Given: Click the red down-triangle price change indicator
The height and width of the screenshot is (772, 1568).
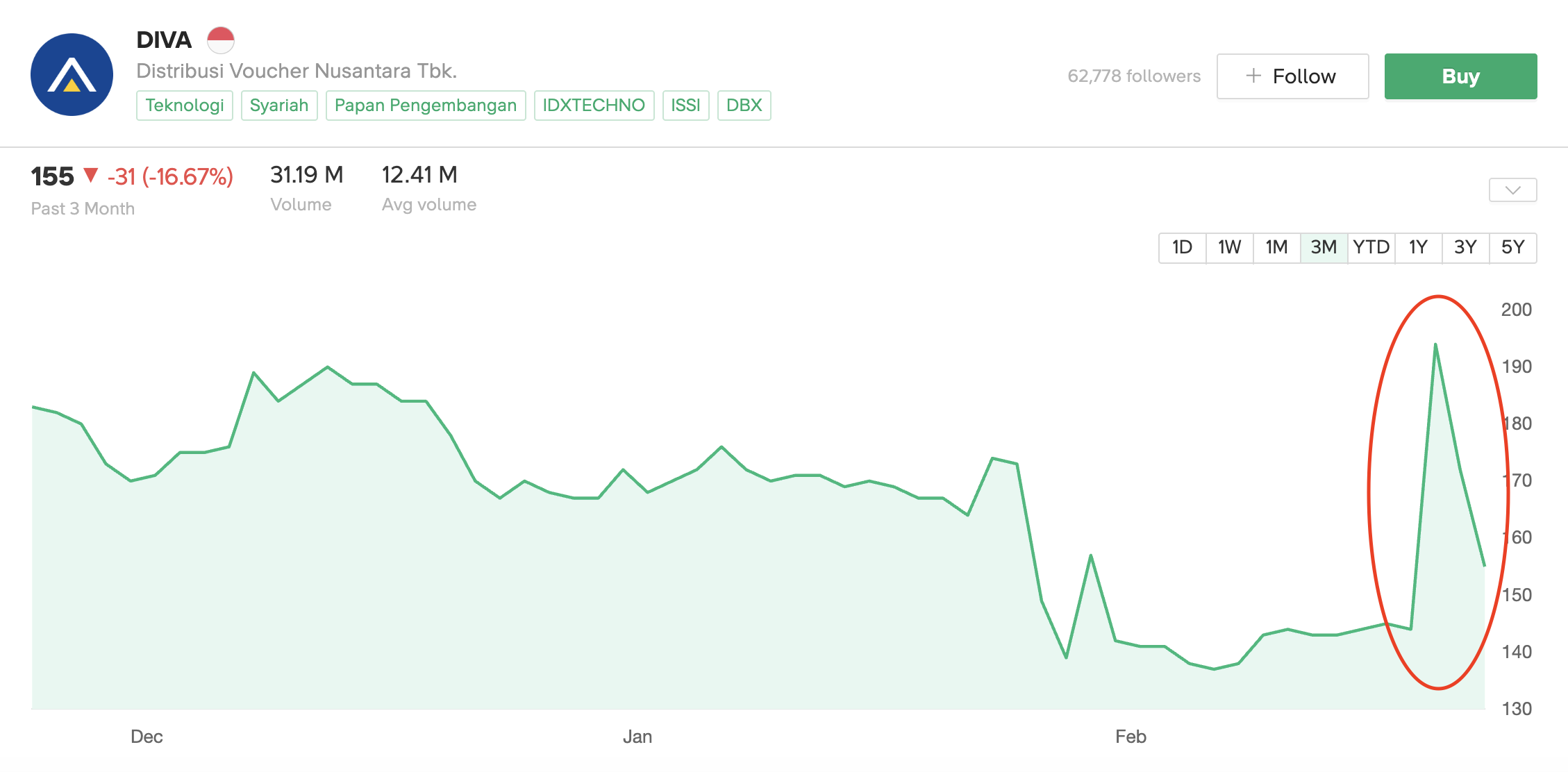Looking at the screenshot, I should click(x=90, y=175).
